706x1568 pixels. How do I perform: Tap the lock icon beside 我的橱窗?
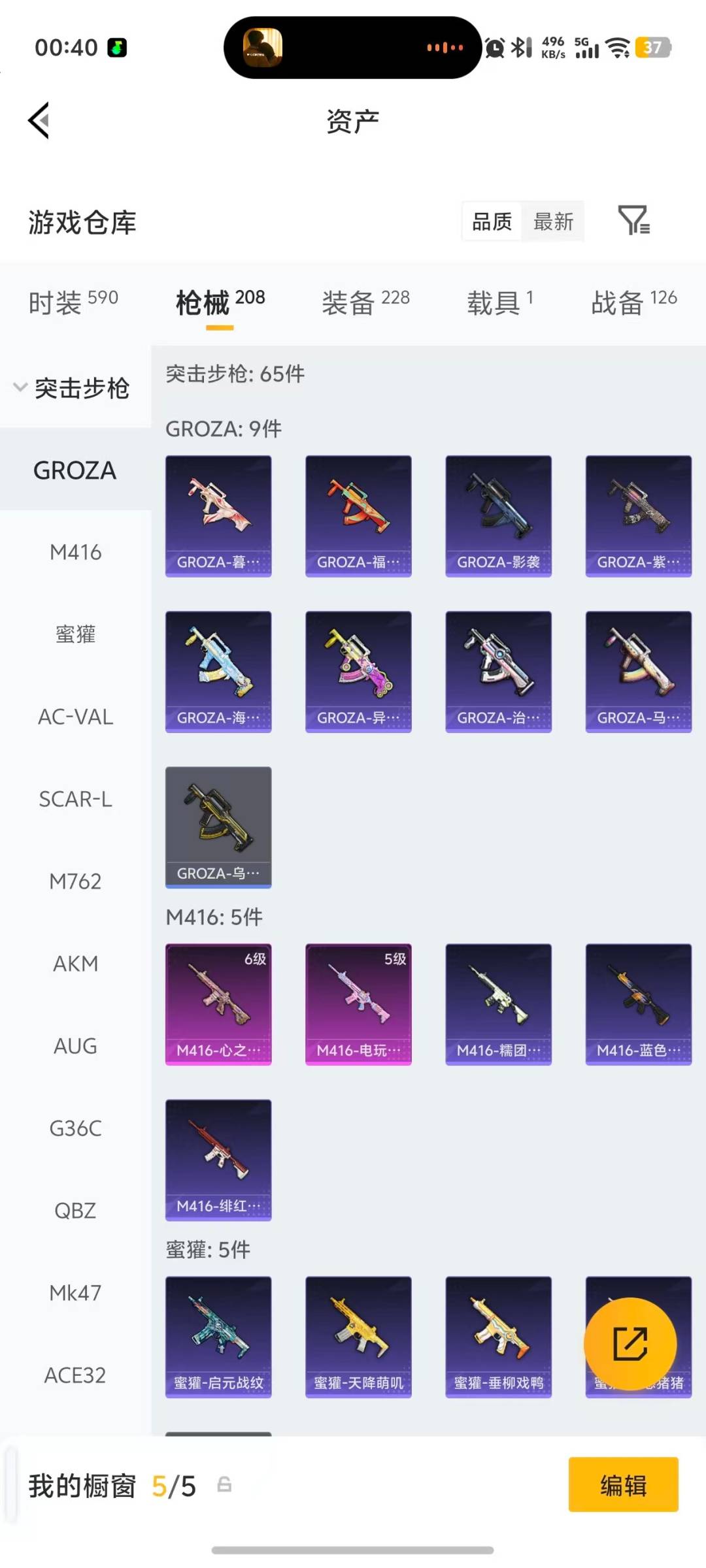point(224,1485)
